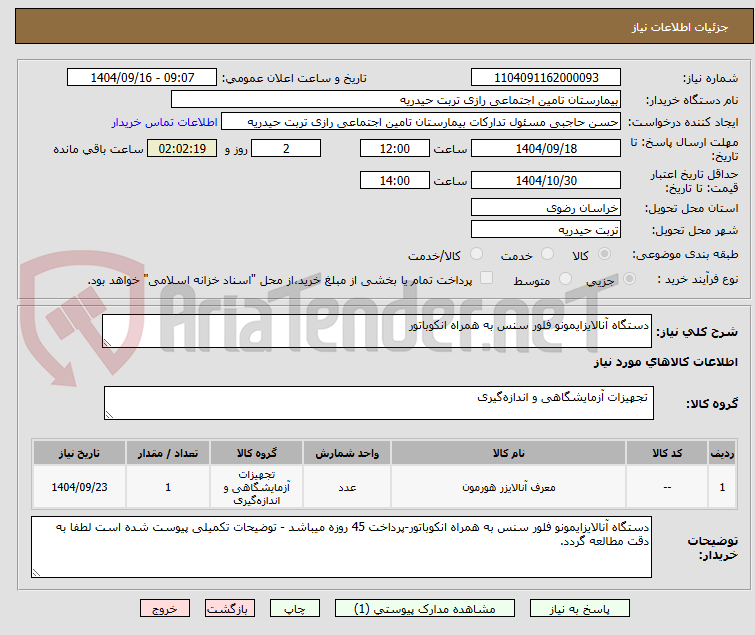
Task: Click the remaining time countdown 02:02:19
Action: [182, 148]
